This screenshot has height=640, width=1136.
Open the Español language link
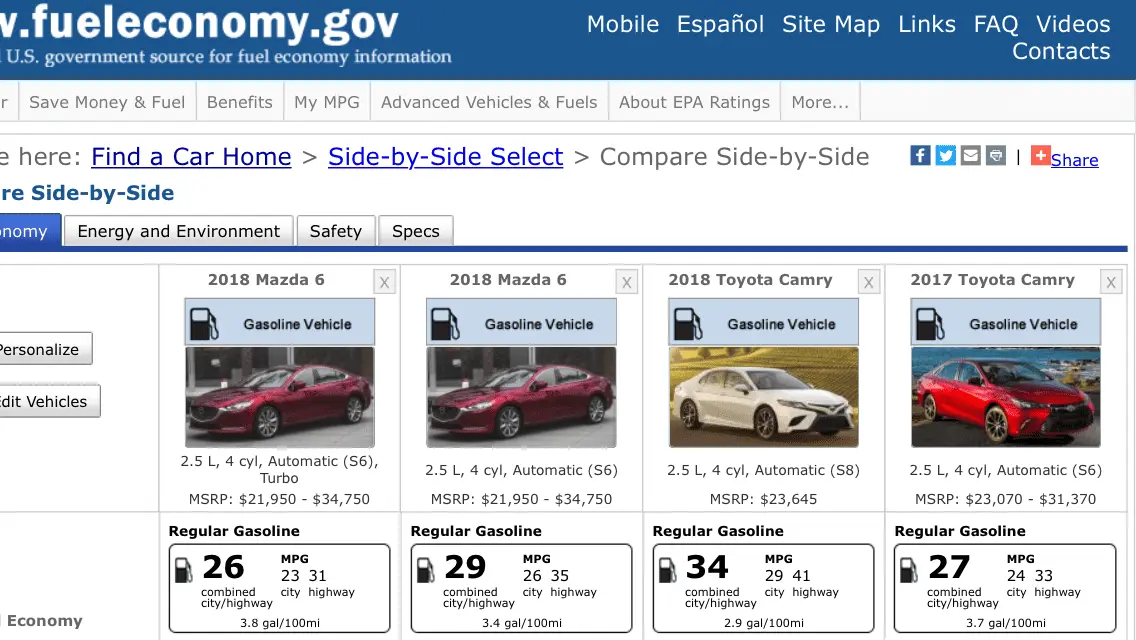pyautogui.click(x=720, y=24)
